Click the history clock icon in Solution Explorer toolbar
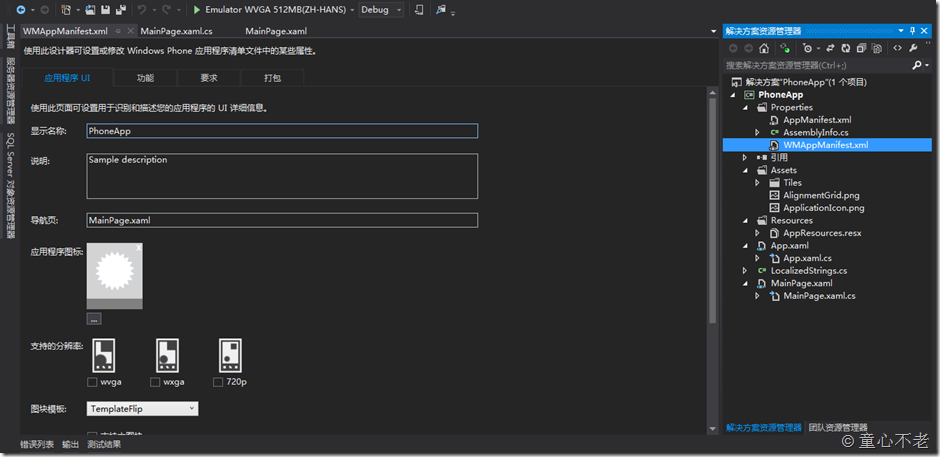The image size is (940, 457). click(809, 49)
